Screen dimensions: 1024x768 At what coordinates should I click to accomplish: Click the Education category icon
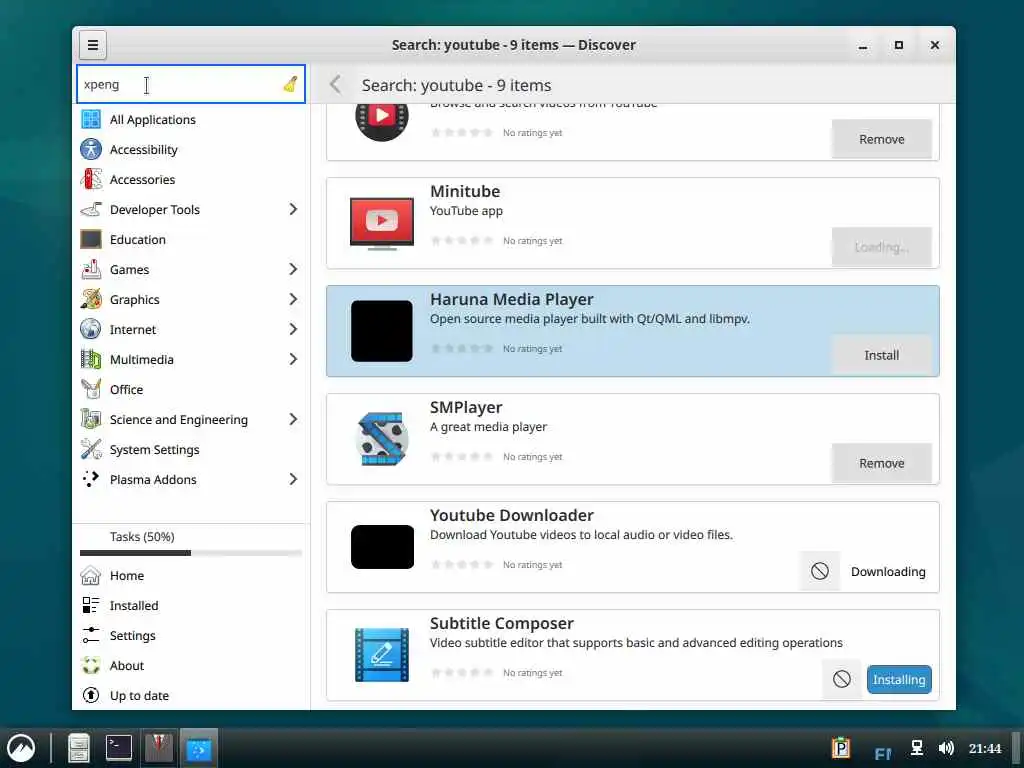91,240
